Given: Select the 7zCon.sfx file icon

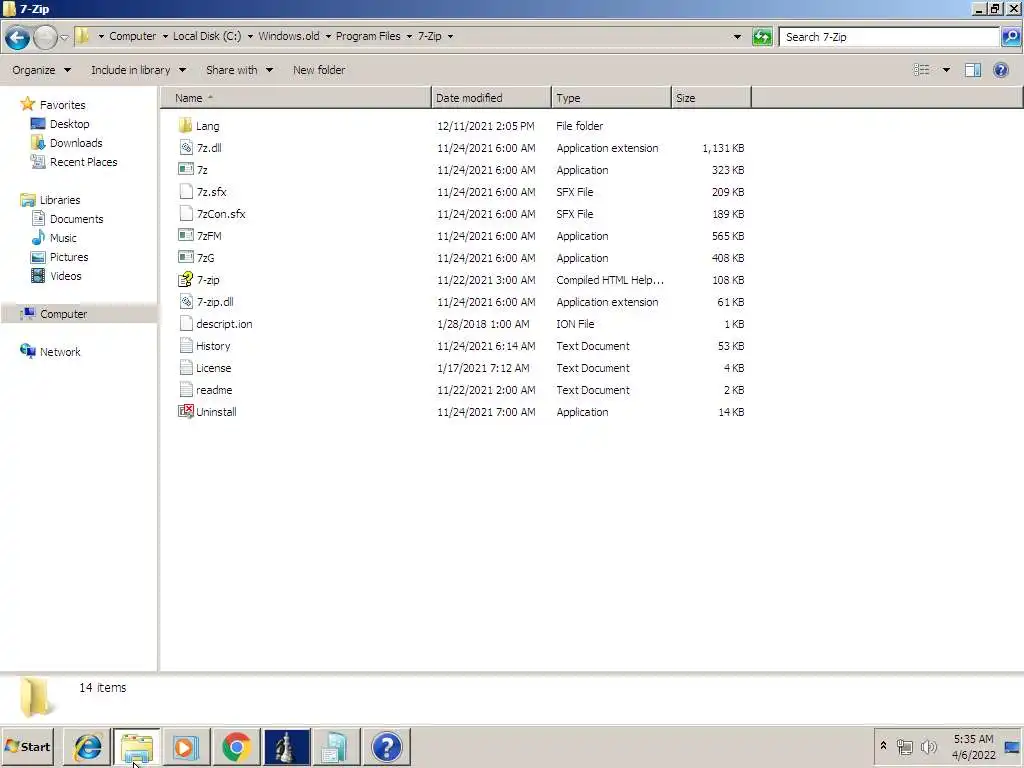Looking at the screenshot, I should tap(186, 214).
